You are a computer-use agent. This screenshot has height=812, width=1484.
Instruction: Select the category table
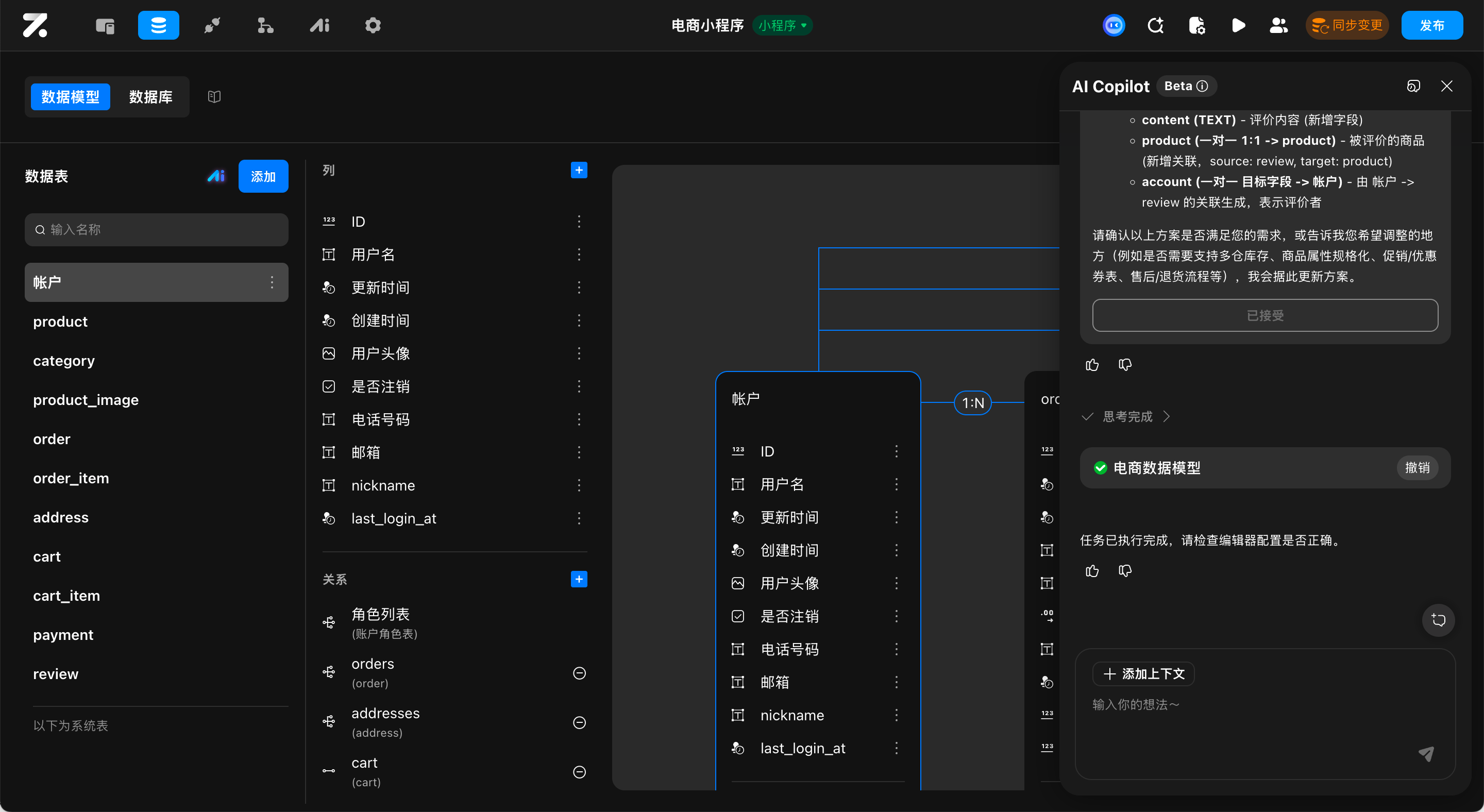[156, 361]
